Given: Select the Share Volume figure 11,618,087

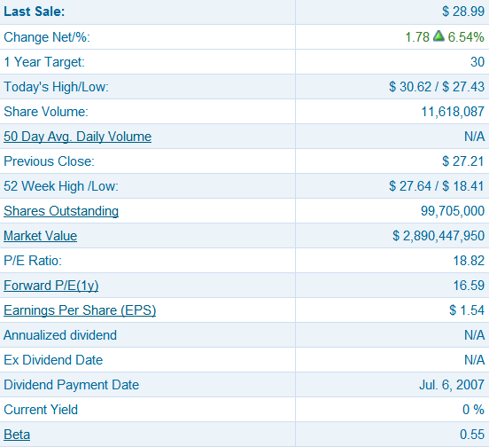Looking at the screenshot, I should point(453,112).
